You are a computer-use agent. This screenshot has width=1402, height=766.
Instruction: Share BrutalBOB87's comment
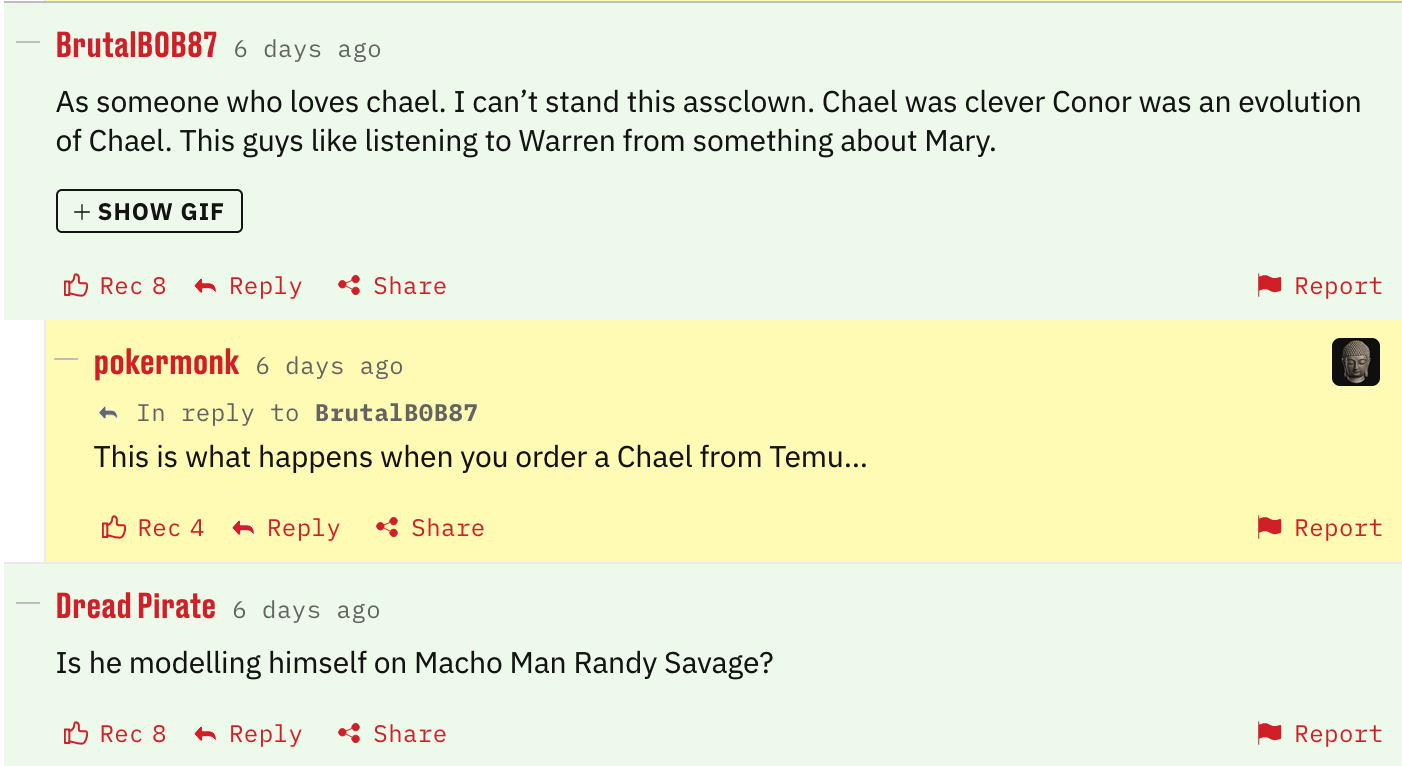[392, 286]
